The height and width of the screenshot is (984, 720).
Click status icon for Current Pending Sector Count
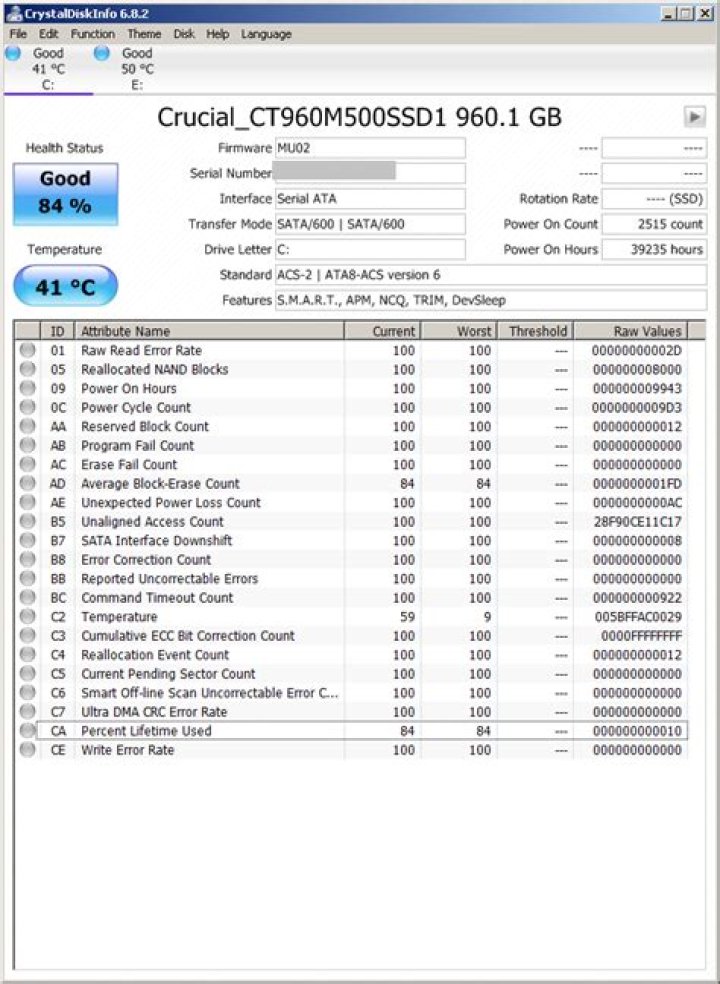(x=27, y=674)
